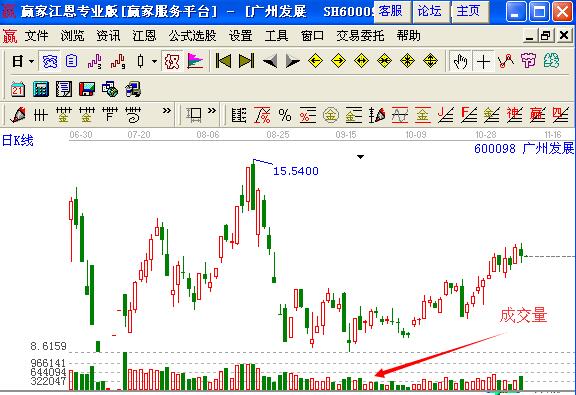576x395 pixels.
Task: Toggle the highlighted chart view icon
Action: coord(50,61)
